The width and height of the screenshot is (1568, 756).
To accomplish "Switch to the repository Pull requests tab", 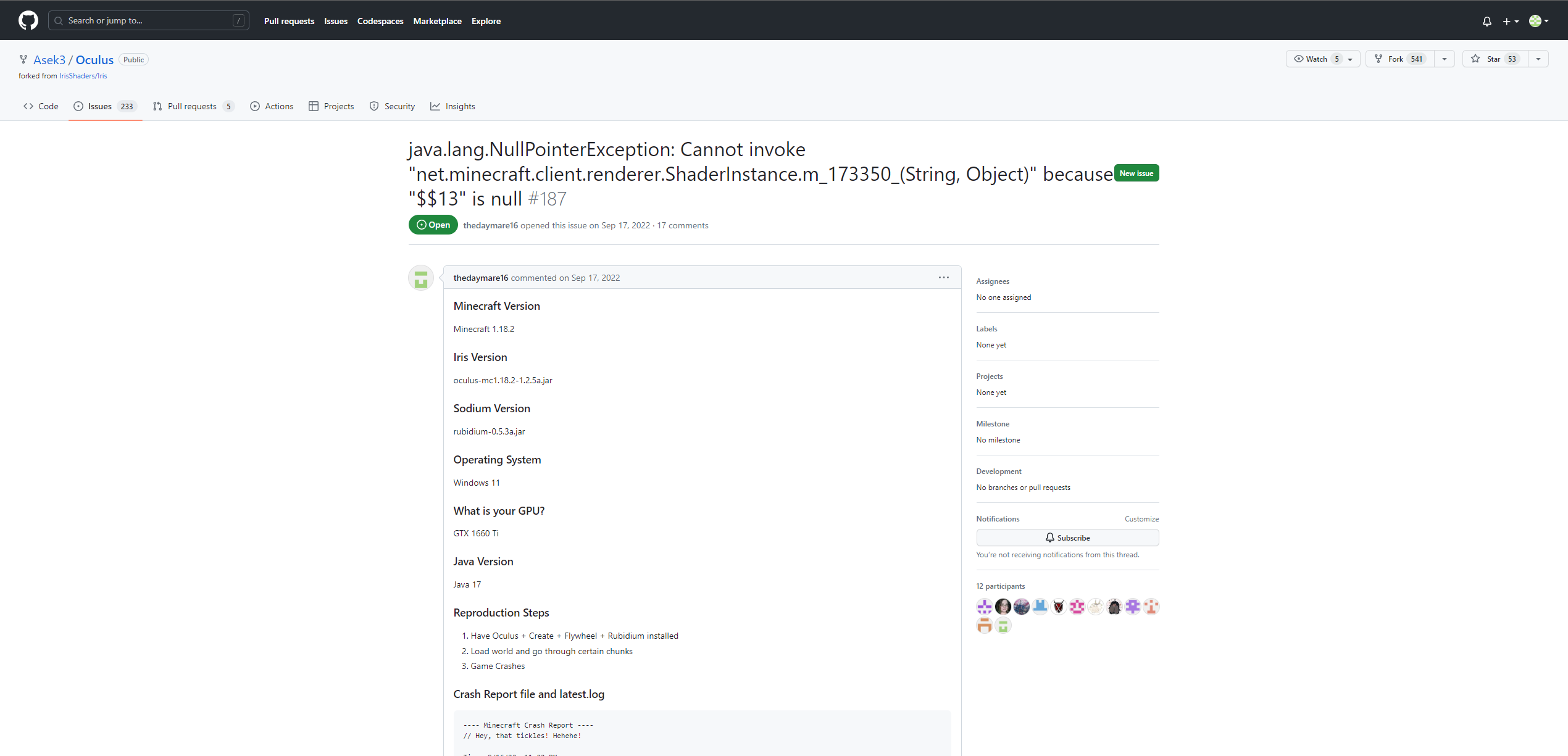I will pos(194,106).
